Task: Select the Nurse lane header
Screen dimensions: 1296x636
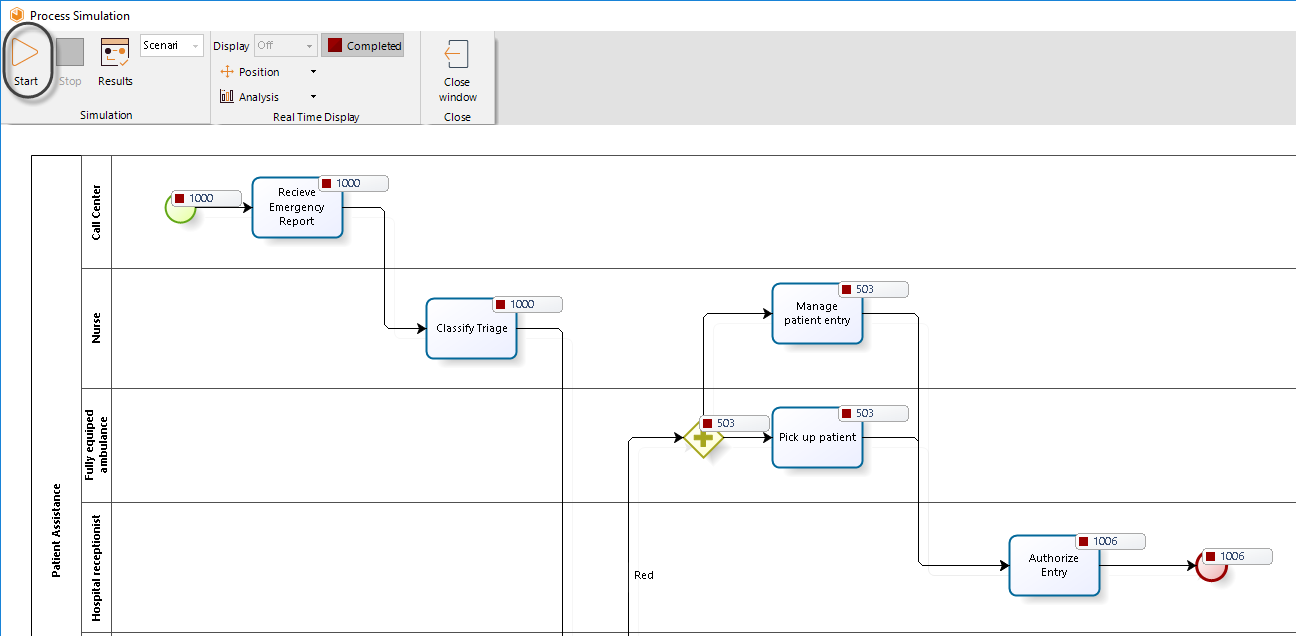Action: tap(96, 328)
